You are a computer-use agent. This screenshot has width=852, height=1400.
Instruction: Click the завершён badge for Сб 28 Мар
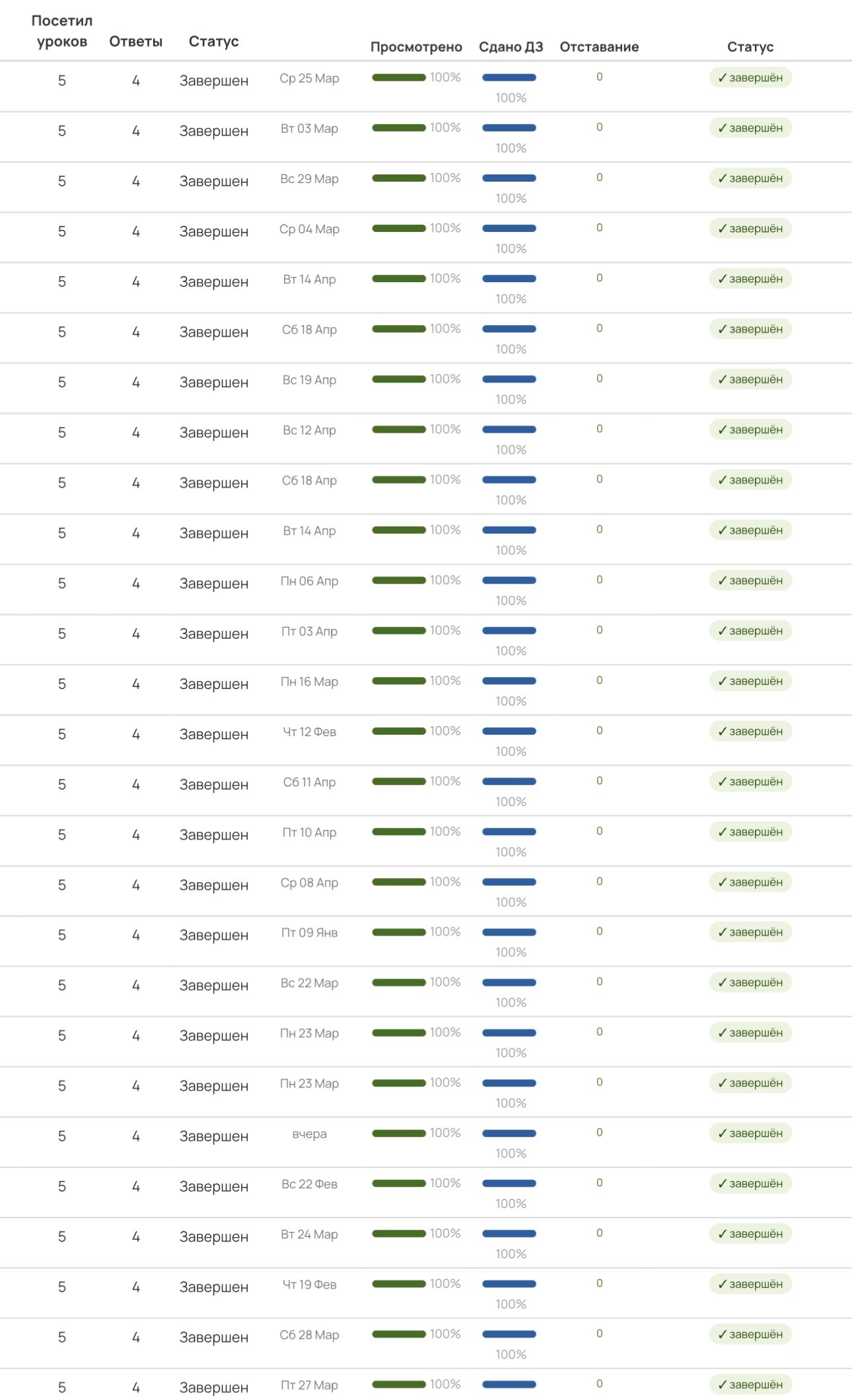[x=750, y=1334]
